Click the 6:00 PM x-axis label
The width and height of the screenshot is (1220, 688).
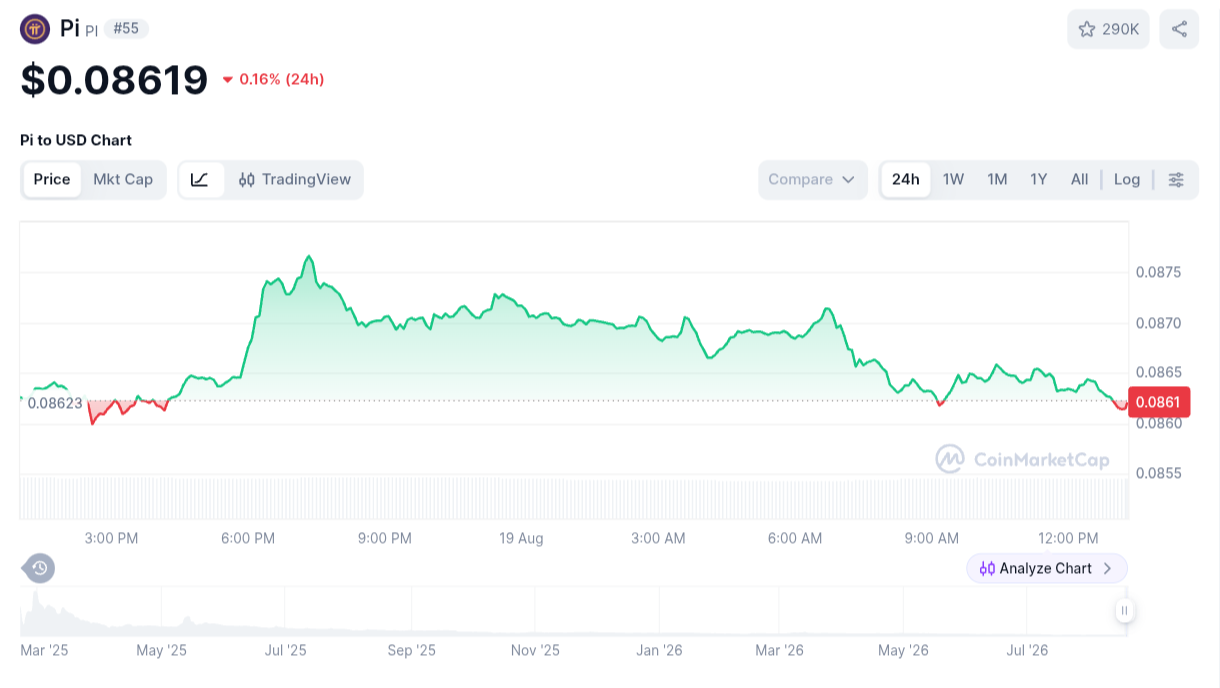(248, 538)
